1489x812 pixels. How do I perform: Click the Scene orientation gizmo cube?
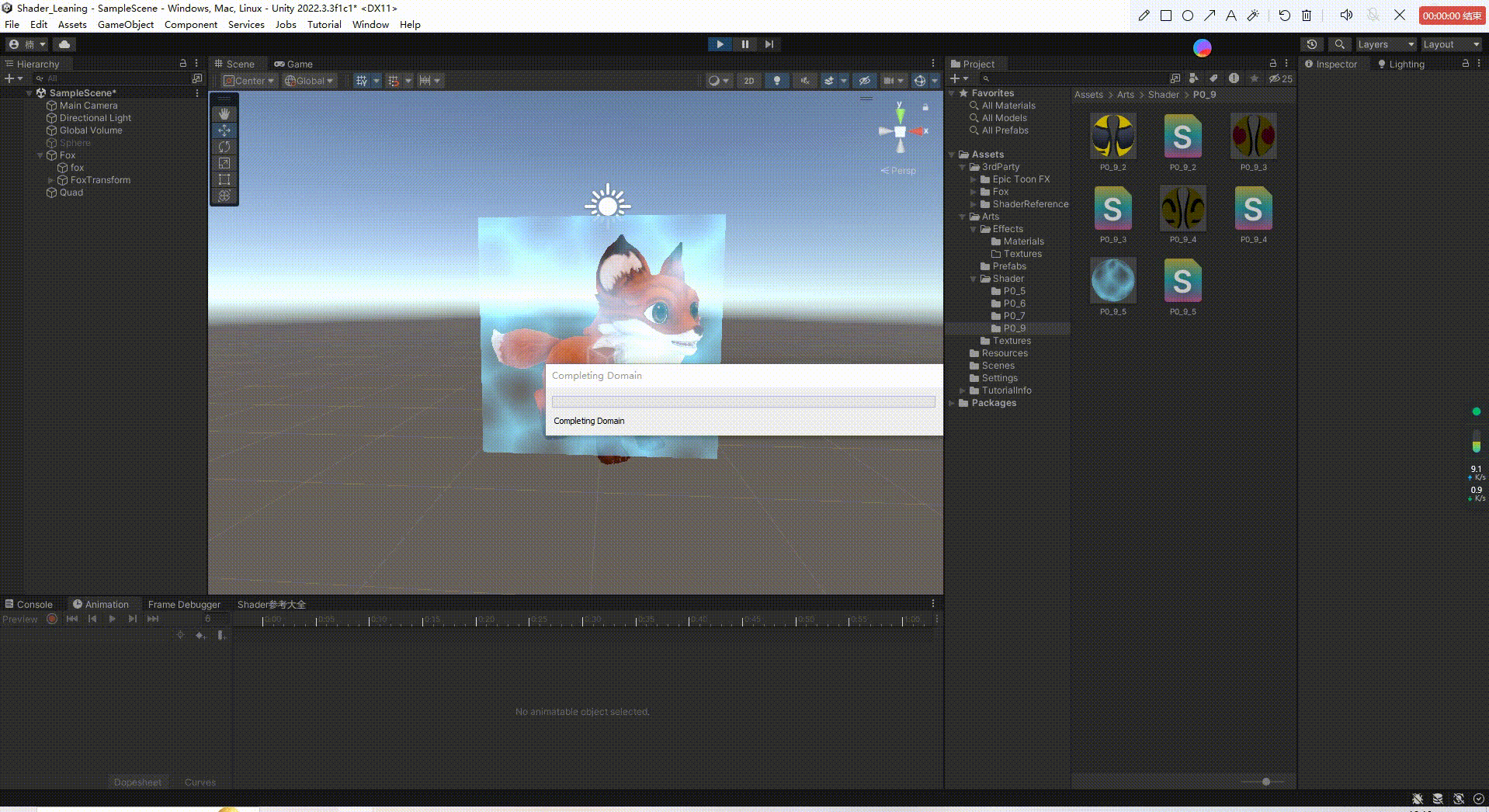(x=900, y=131)
